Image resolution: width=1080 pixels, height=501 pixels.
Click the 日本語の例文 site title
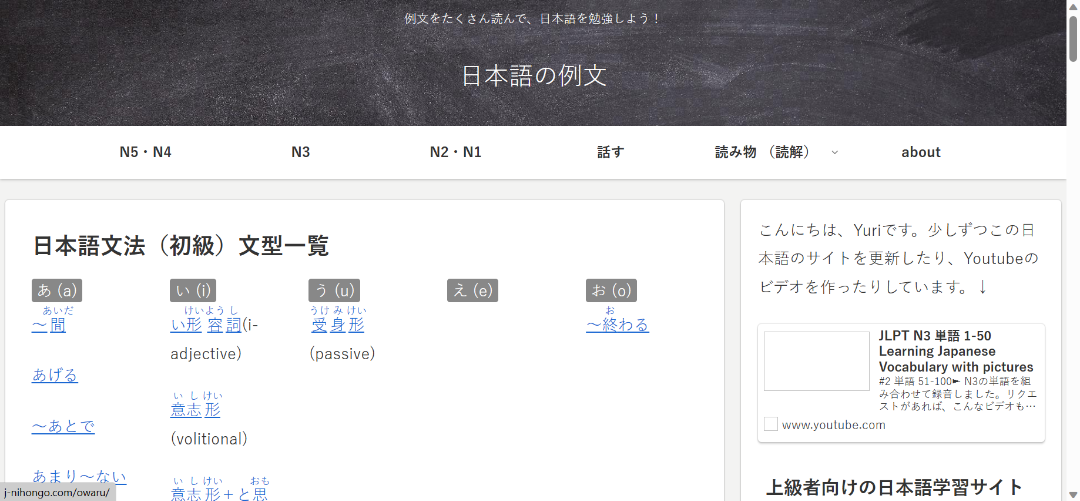(x=534, y=76)
